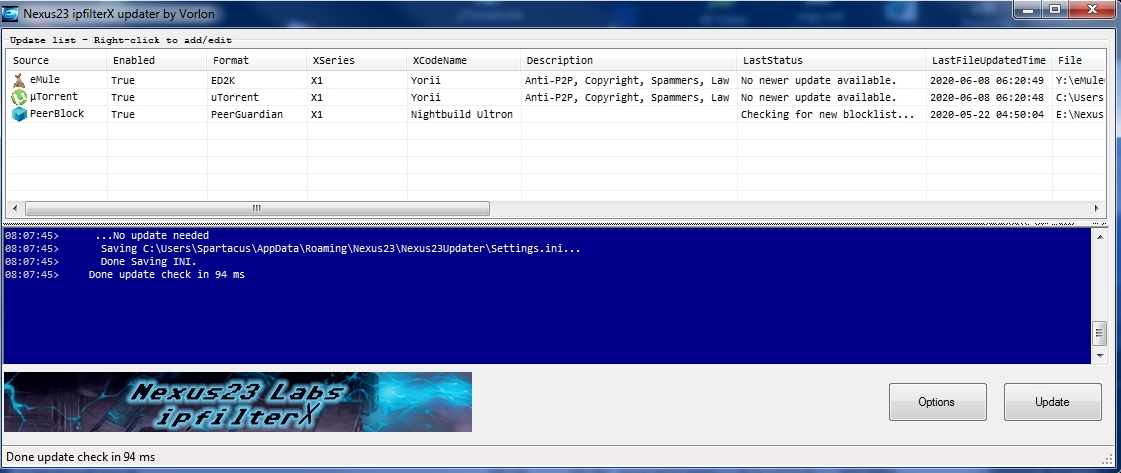Click the PeerGuardian format cell

(247, 114)
